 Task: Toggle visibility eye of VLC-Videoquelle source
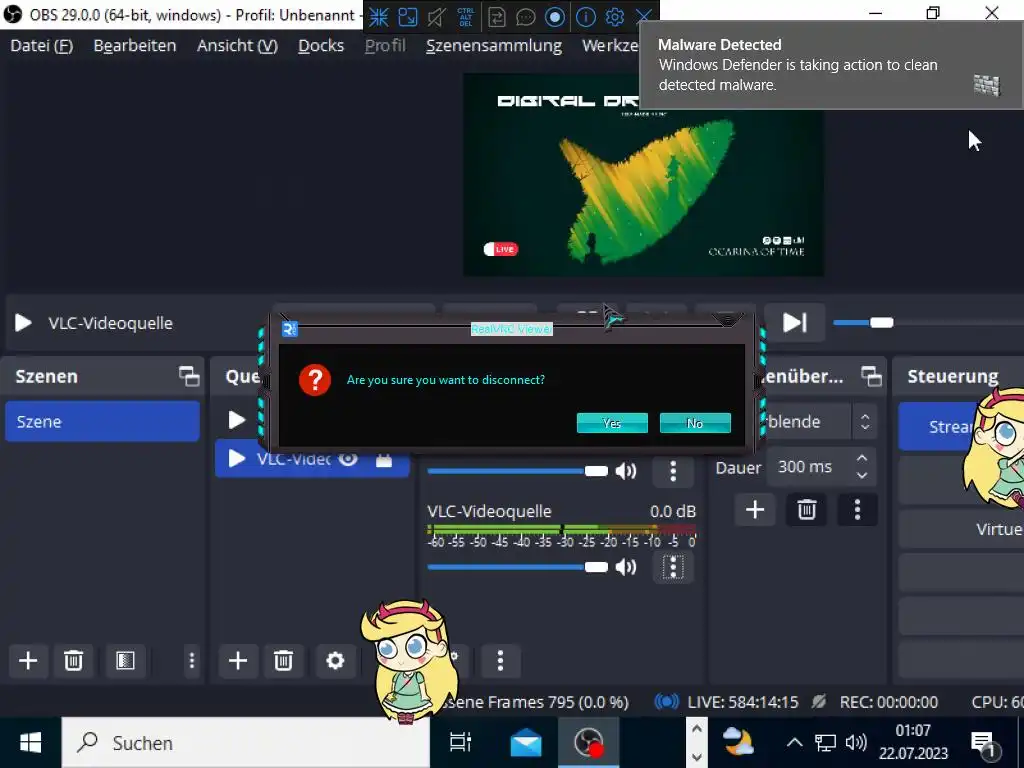348,460
